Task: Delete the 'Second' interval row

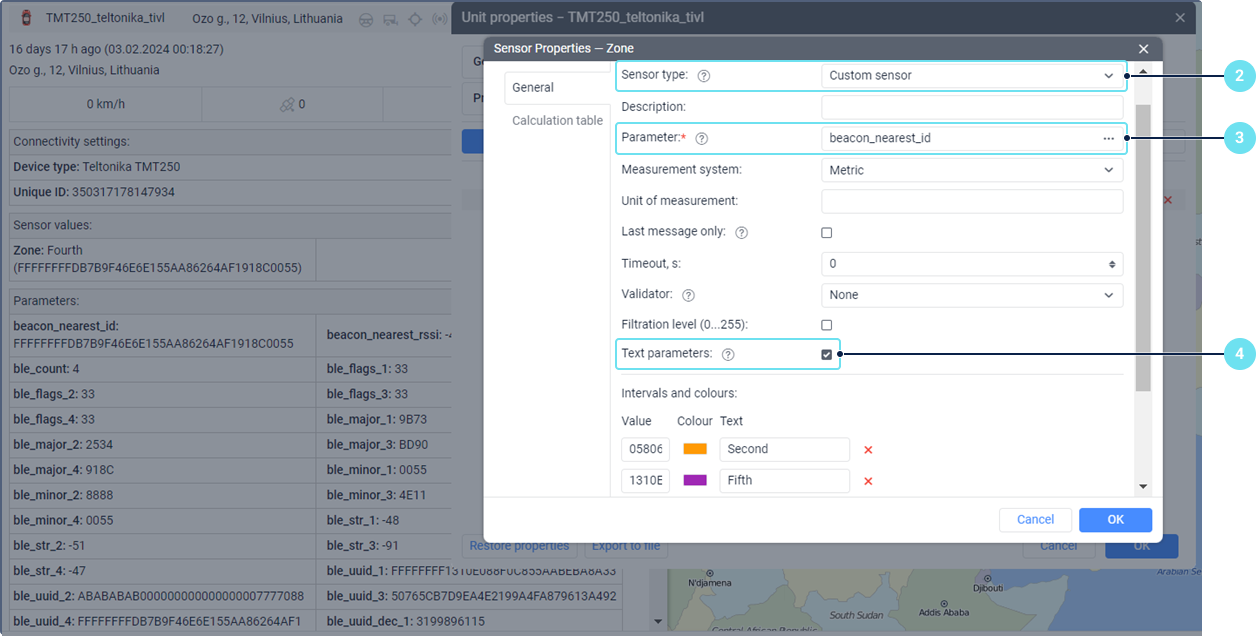Action: tap(868, 450)
